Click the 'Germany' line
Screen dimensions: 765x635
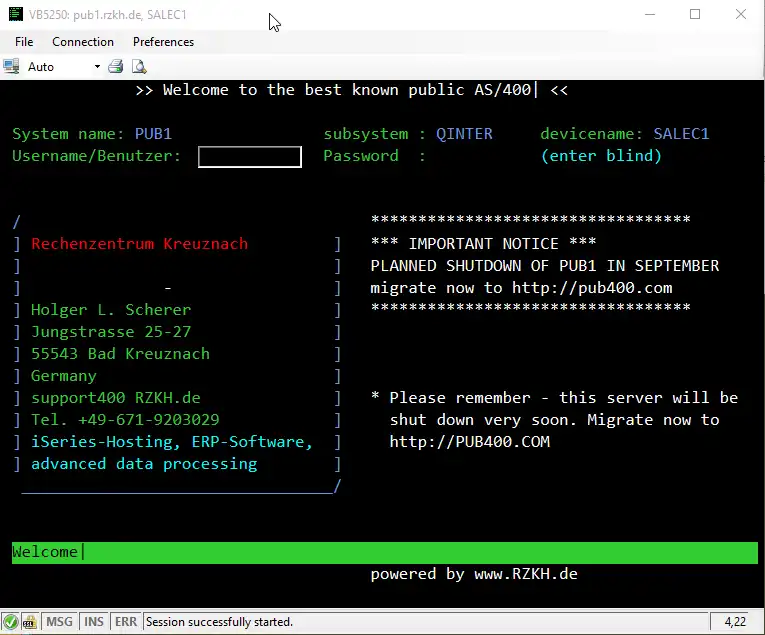(63, 376)
